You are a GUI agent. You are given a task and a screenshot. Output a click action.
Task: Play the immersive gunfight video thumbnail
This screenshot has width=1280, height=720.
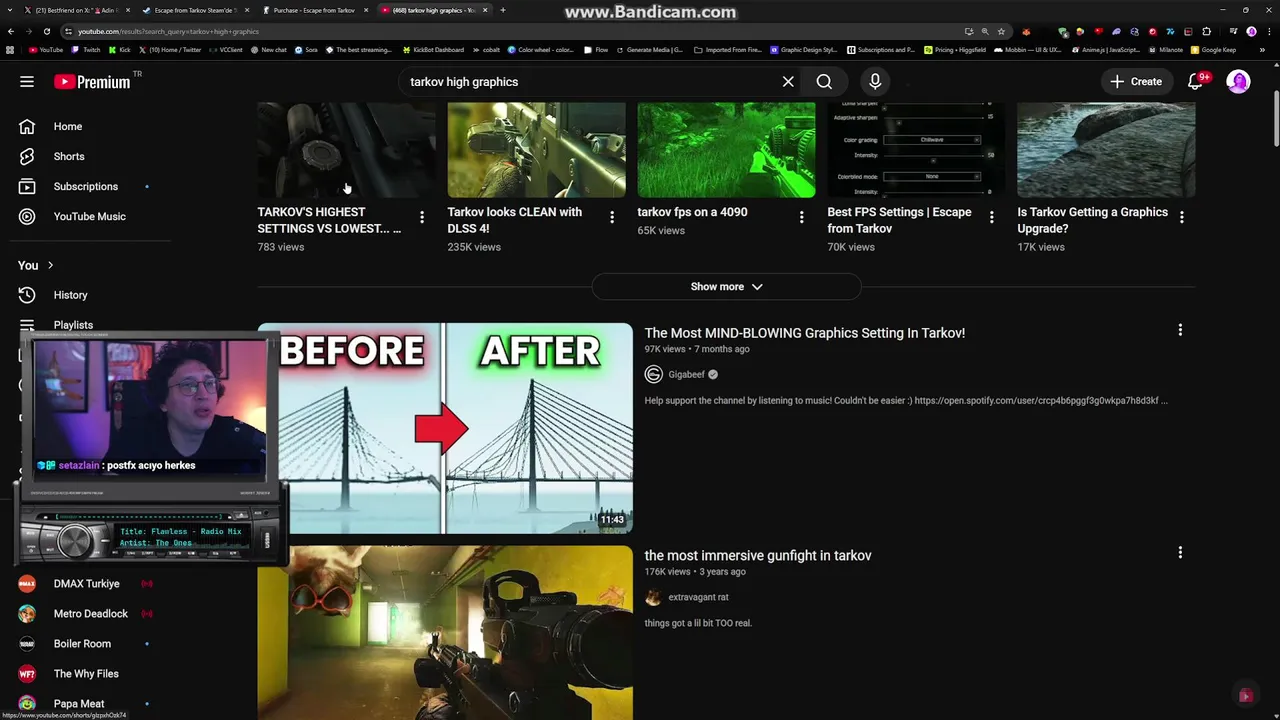click(445, 632)
